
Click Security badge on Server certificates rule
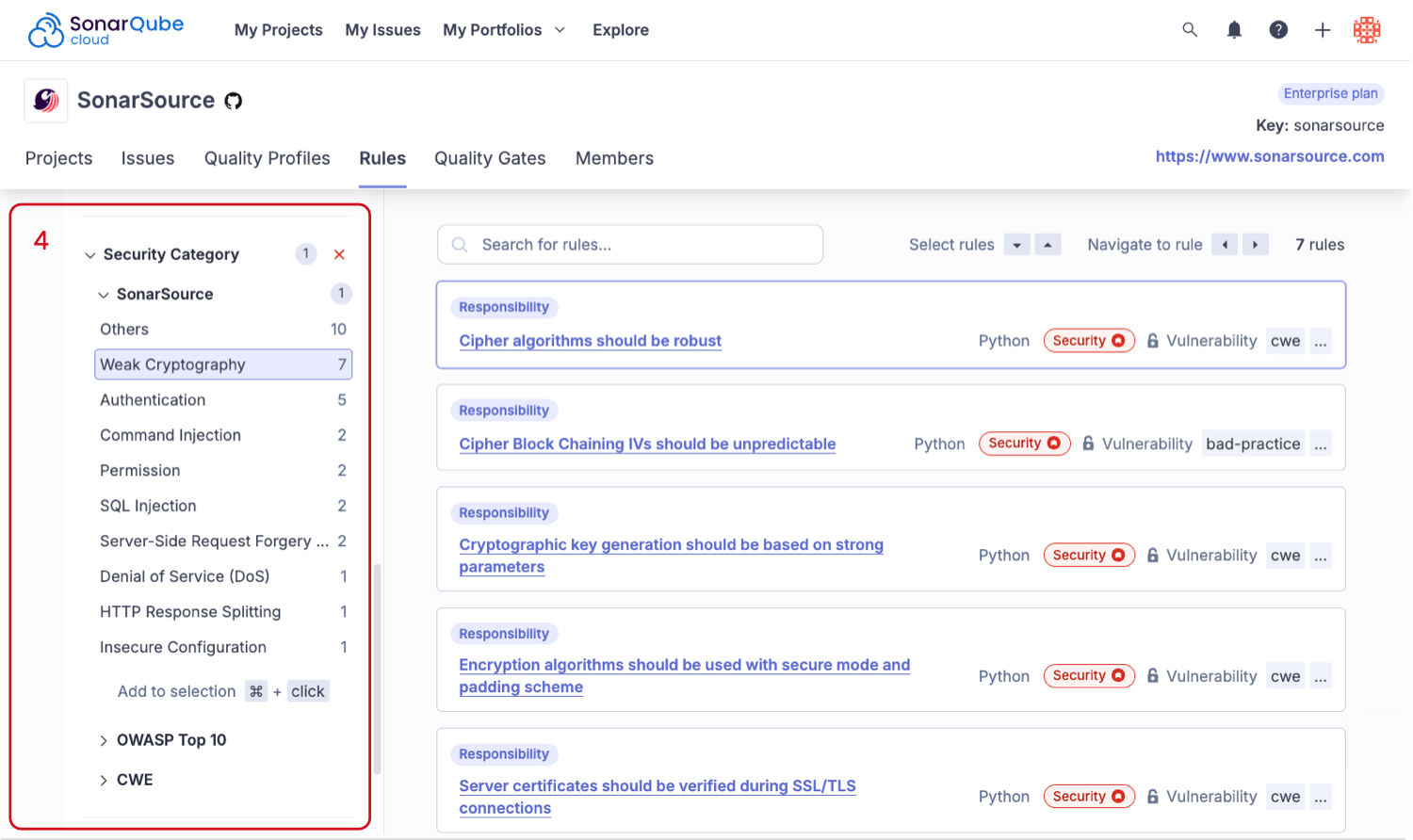click(1089, 797)
